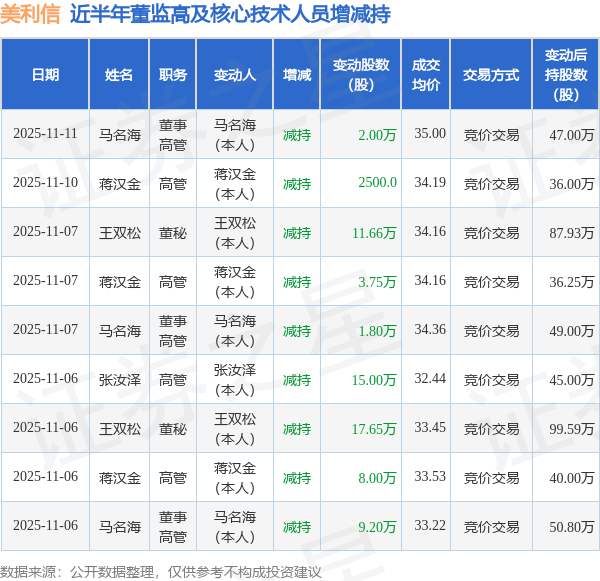Click 减持 label in the 9.20万 row

click(297, 527)
